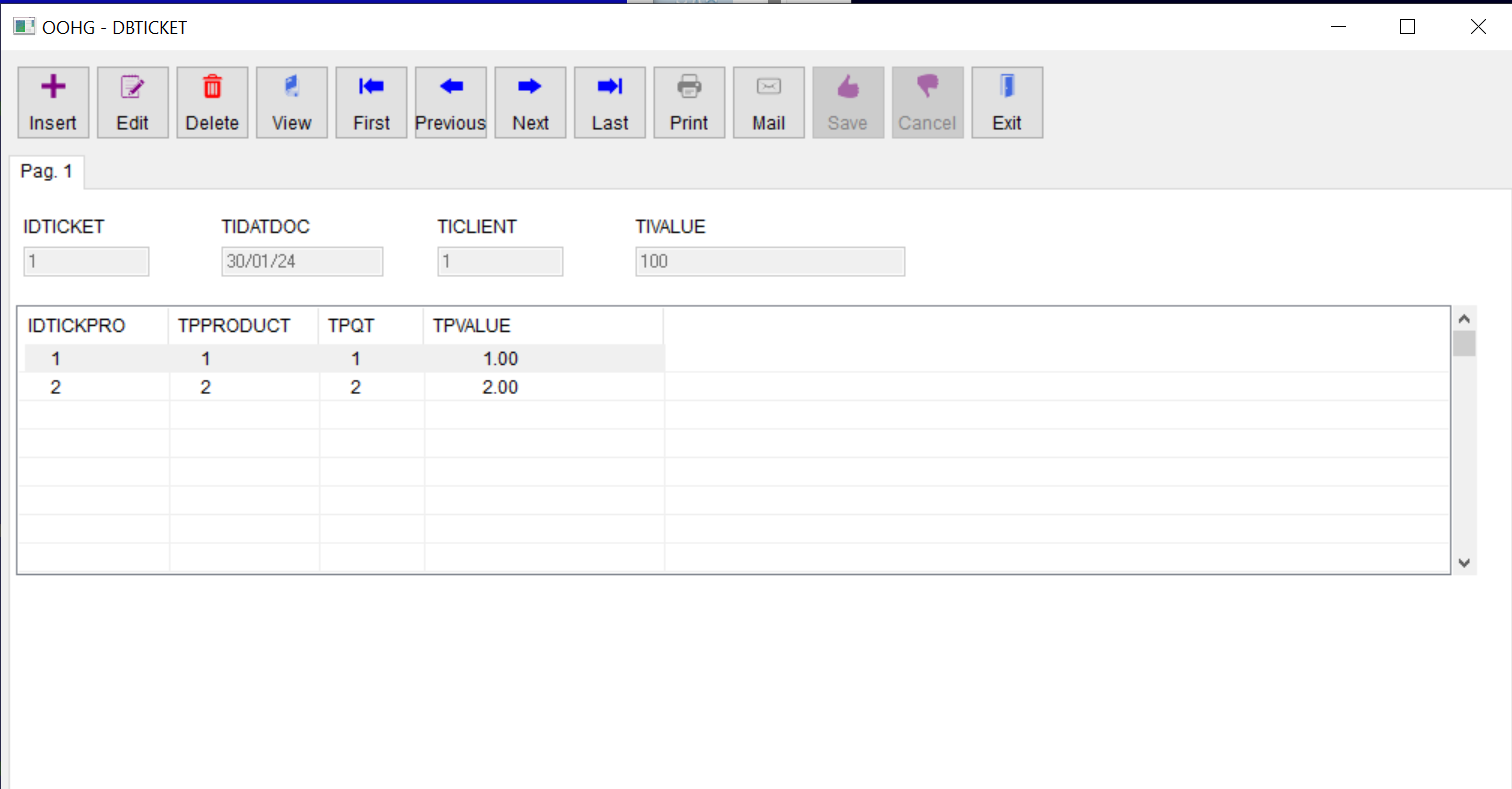The width and height of the screenshot is (1512, 789).
Task: Click the grid scrollbar down arrow
Action: (1464, 563)
